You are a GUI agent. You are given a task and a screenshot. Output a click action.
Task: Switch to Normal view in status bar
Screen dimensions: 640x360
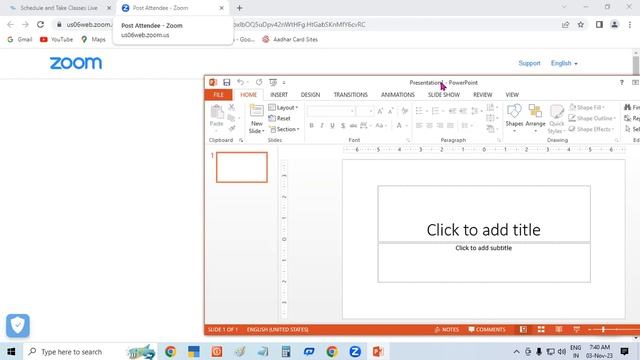[523, 329]
